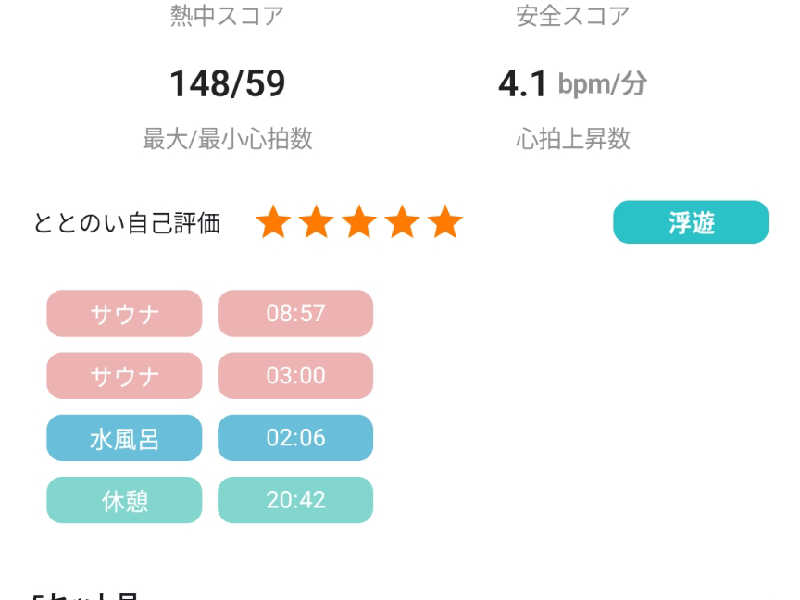Select the サウナ tag beside 03:00
Image resolution: width=800 pixels, height=600 pixels.
click(x=124, y=376)
